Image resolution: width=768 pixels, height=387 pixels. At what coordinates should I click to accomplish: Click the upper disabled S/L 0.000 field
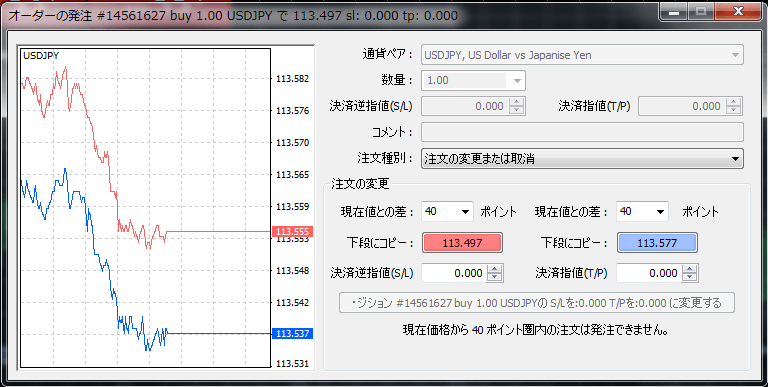[x=465, y=106]
